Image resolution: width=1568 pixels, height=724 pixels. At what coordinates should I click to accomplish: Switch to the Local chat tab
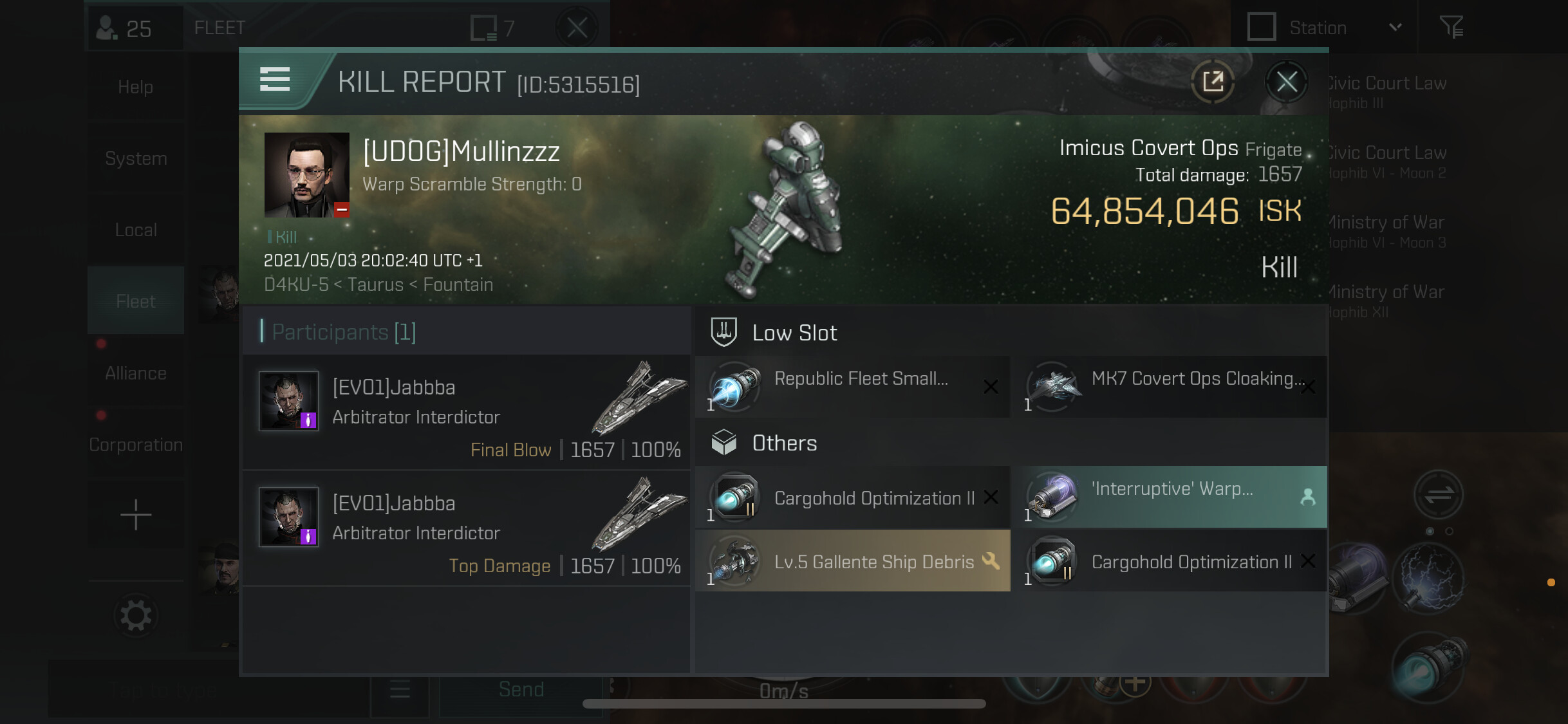(x=136, y=230)
